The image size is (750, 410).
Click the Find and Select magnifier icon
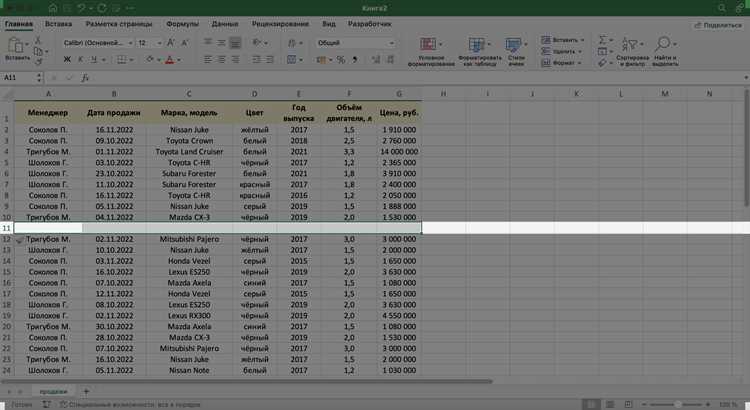[x=662, y=44]
